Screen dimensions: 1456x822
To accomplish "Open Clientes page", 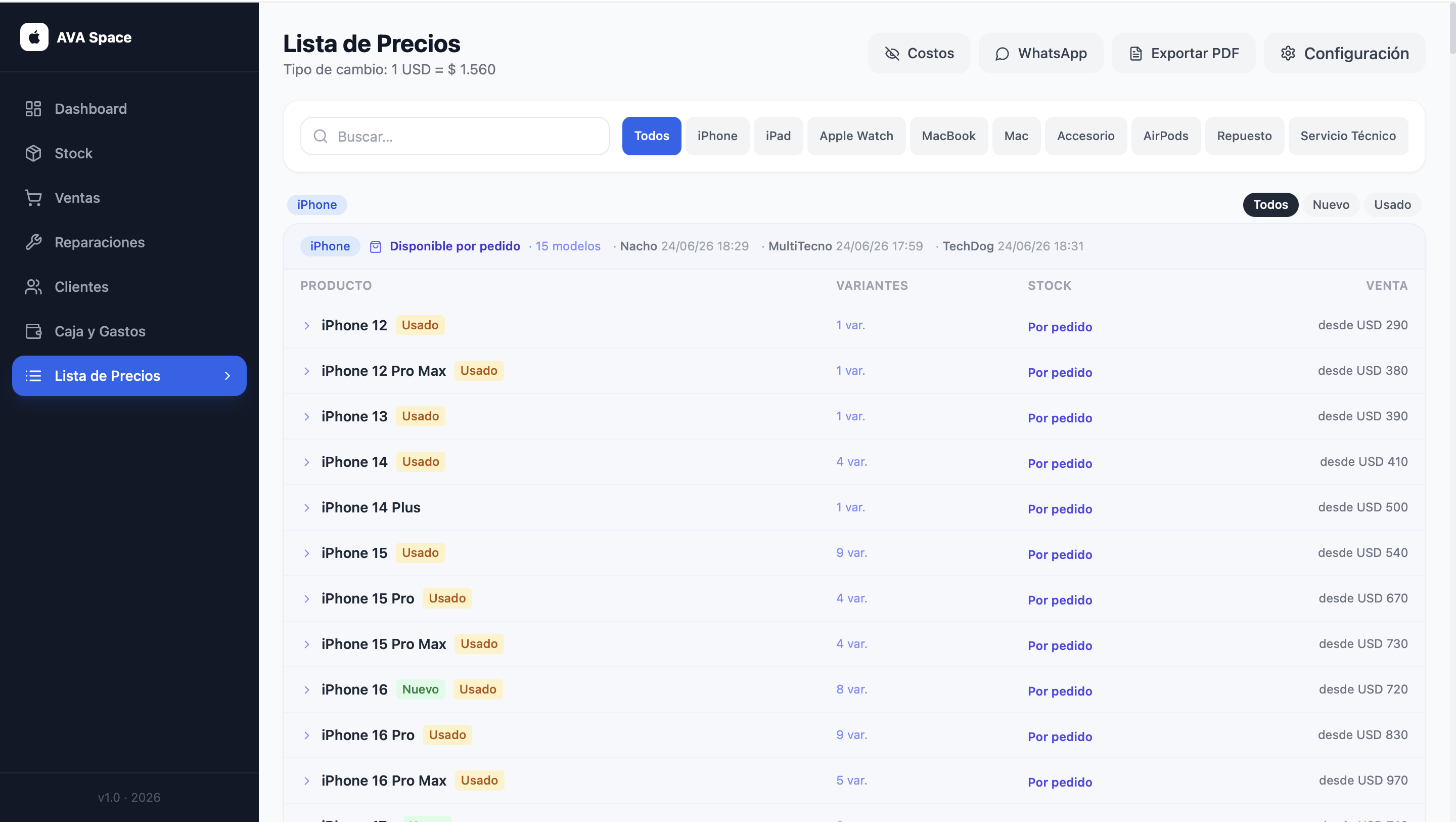I will [129, 287].
